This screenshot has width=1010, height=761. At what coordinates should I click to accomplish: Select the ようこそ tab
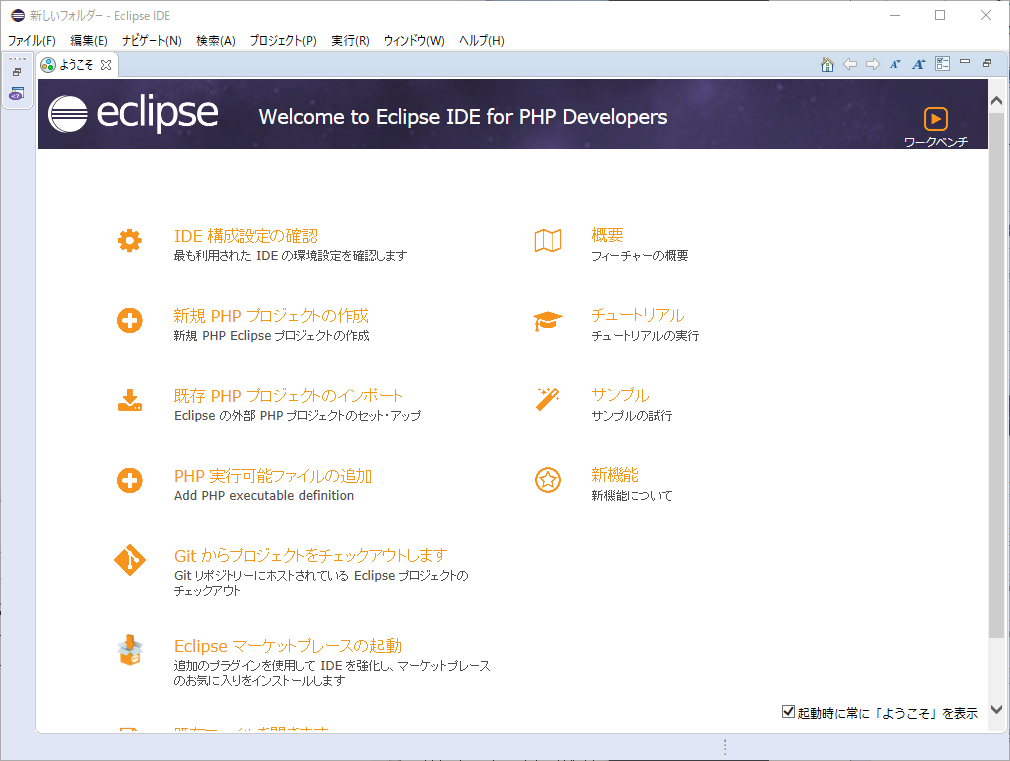point(76,65)
